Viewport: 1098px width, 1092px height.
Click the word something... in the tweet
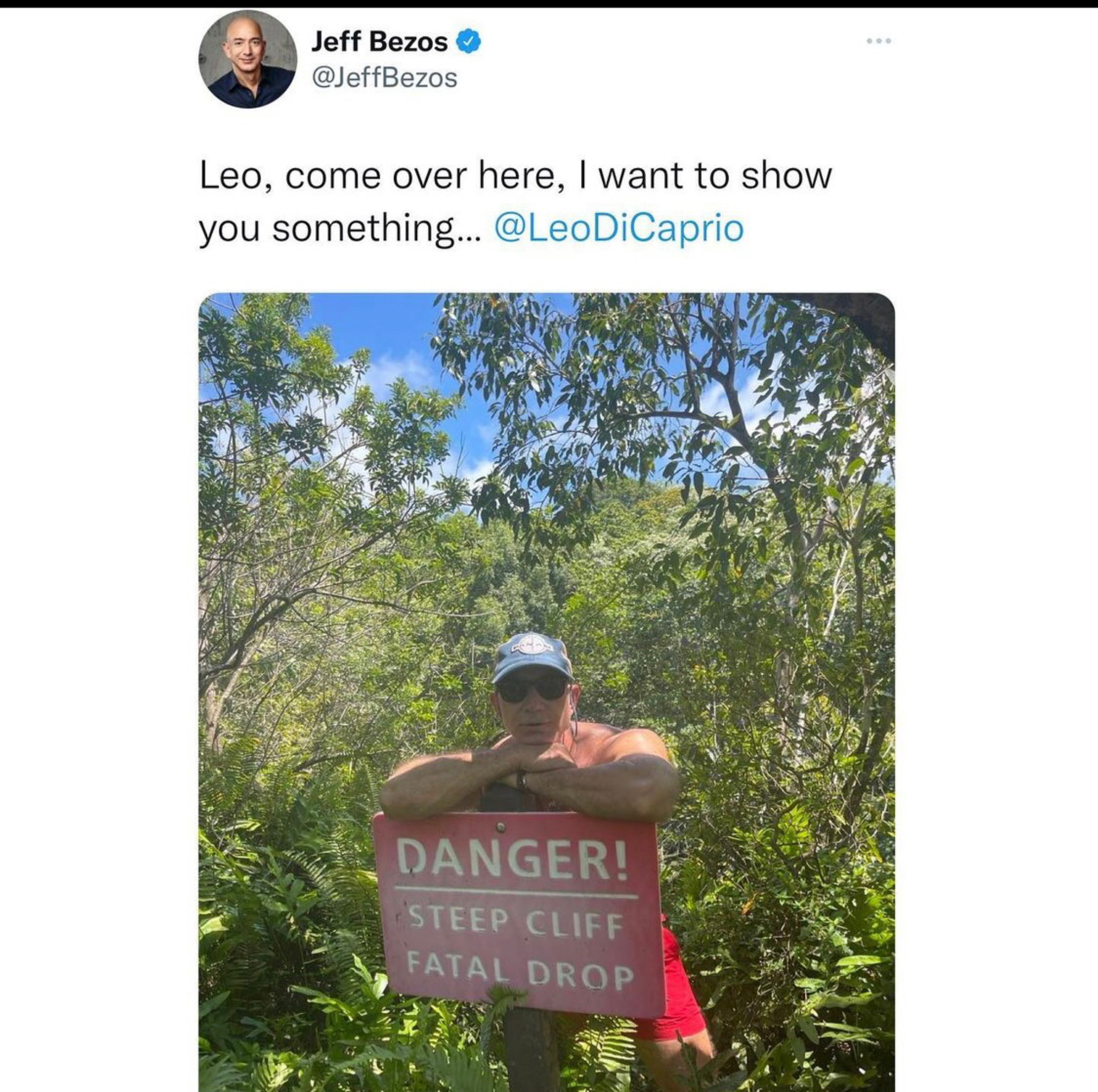coord(377,228)
